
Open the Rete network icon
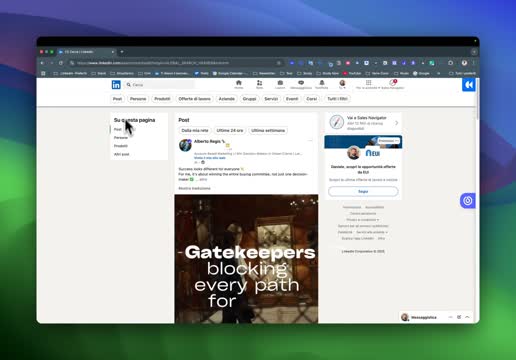[259, 83]
